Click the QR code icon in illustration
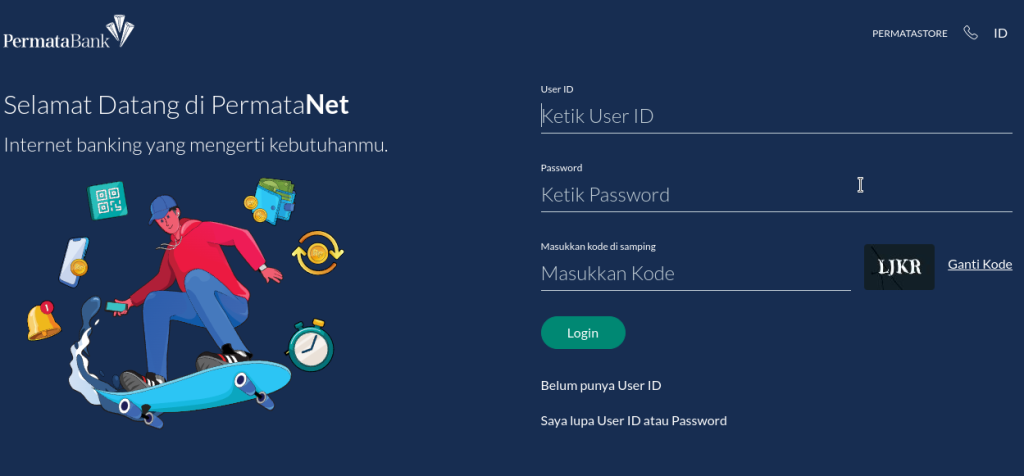This screenshot has height=476, width=1024. [107, 201]
